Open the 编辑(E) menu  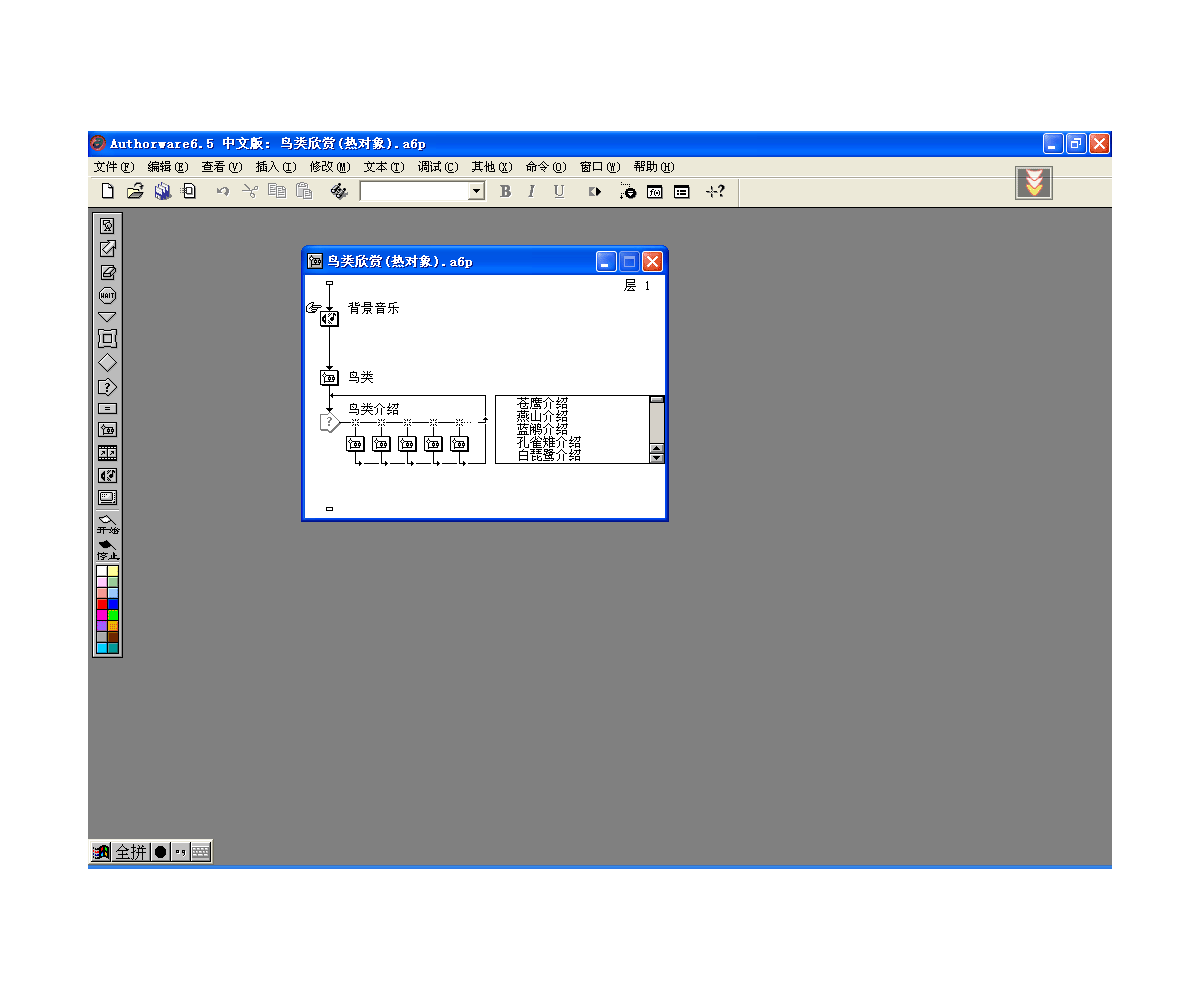[167, 167]
